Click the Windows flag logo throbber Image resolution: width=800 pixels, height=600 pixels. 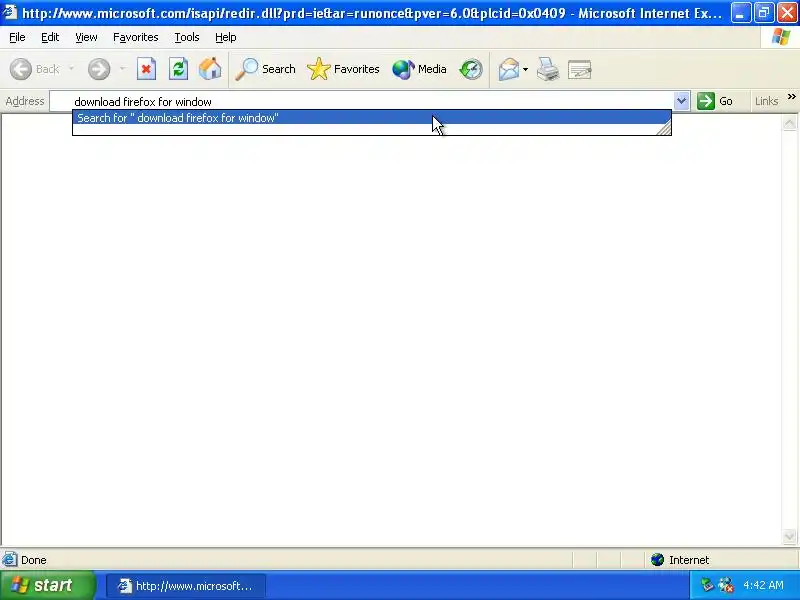780,37
